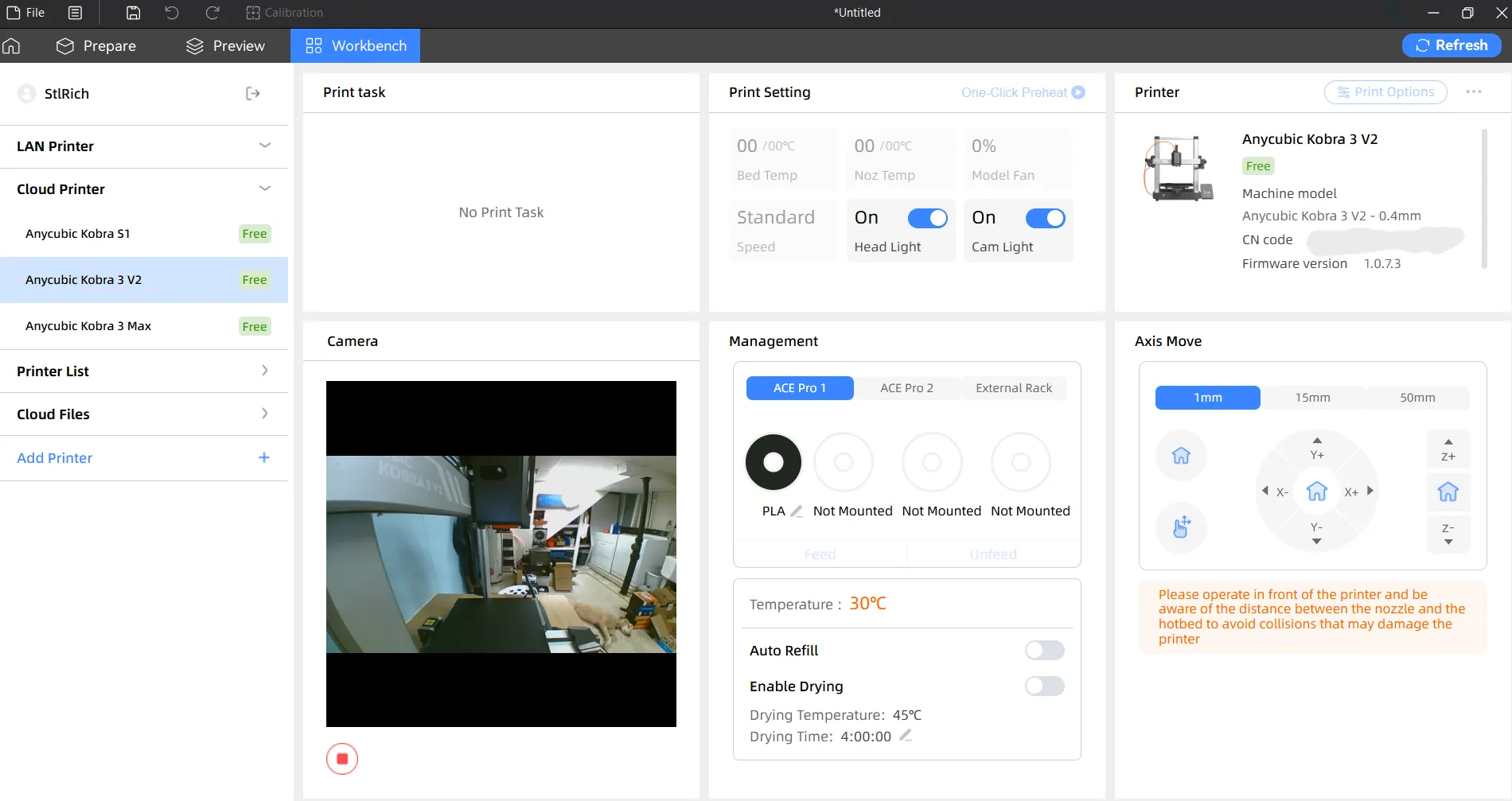Switch to the Prepare tab
Viewport: 1512px width, 801px height.
point(96,46)
